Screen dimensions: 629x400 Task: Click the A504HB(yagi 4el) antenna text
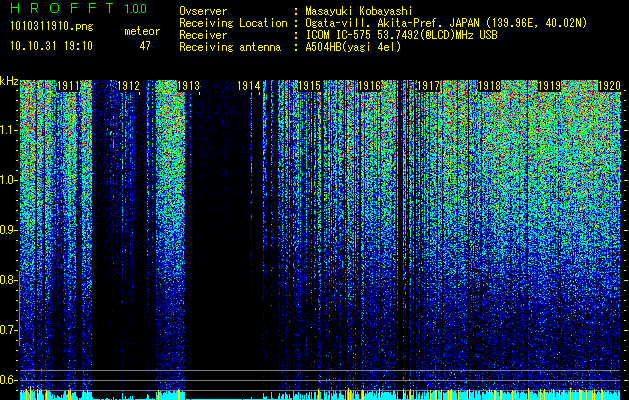(353, 47)
